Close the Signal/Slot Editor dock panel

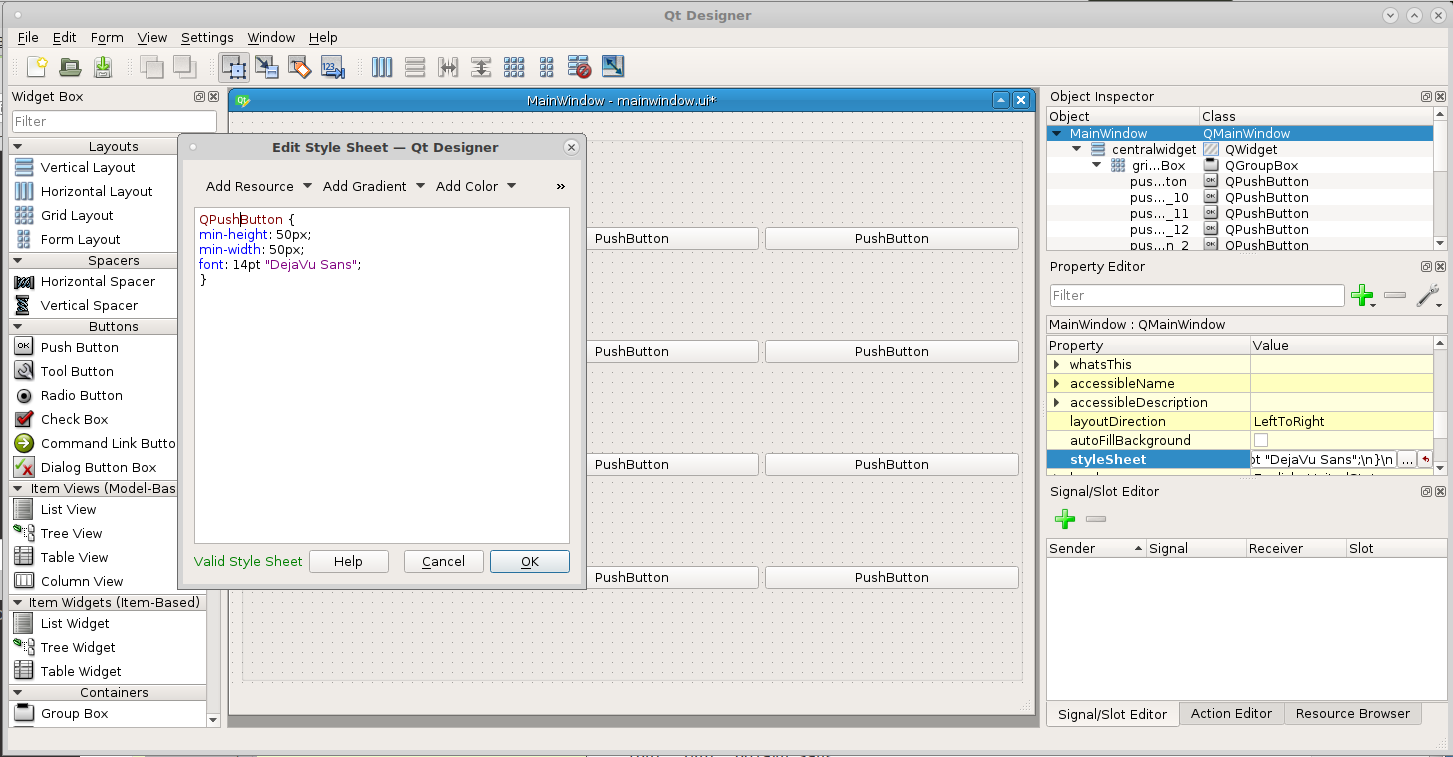click(1440, 492)
